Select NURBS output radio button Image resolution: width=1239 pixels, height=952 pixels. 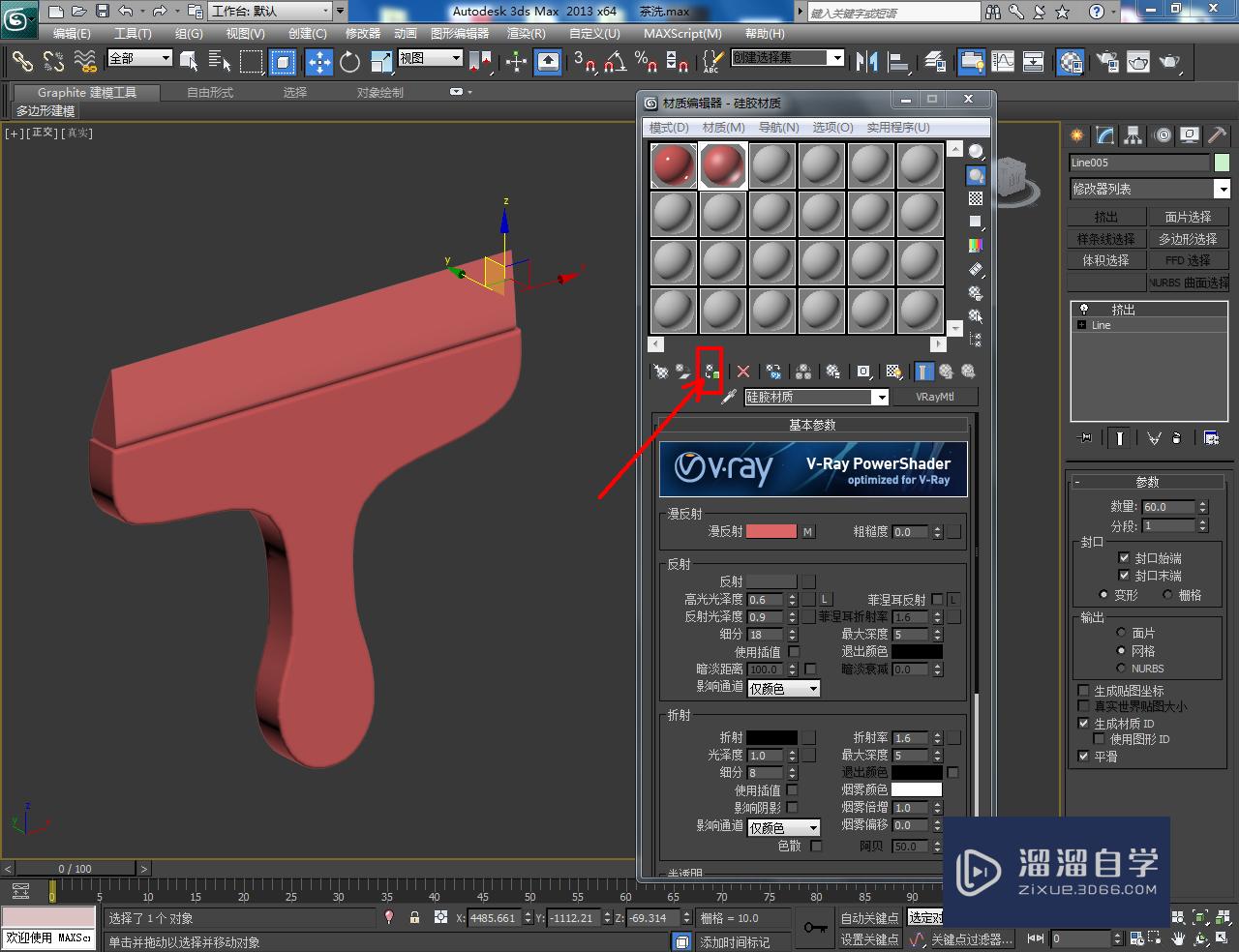pos(1121,669)
